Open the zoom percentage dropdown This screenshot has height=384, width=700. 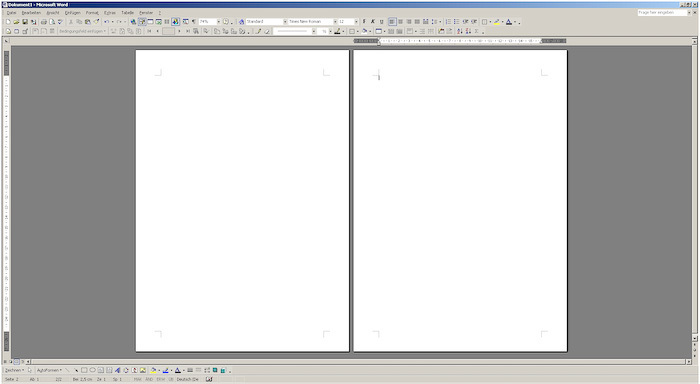(x=219, y=21)
